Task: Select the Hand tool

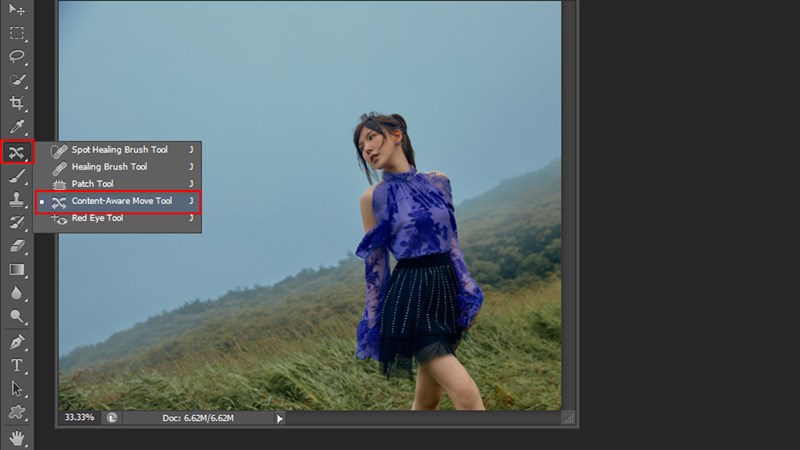Action: [x=17, y=438]
